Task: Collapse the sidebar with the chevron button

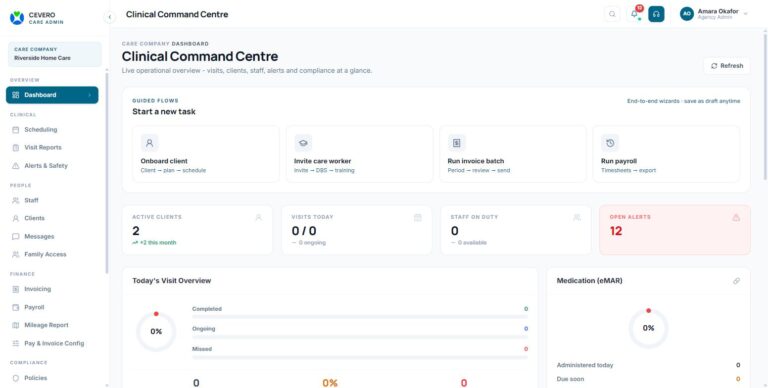Action: [x=110, y=17]
